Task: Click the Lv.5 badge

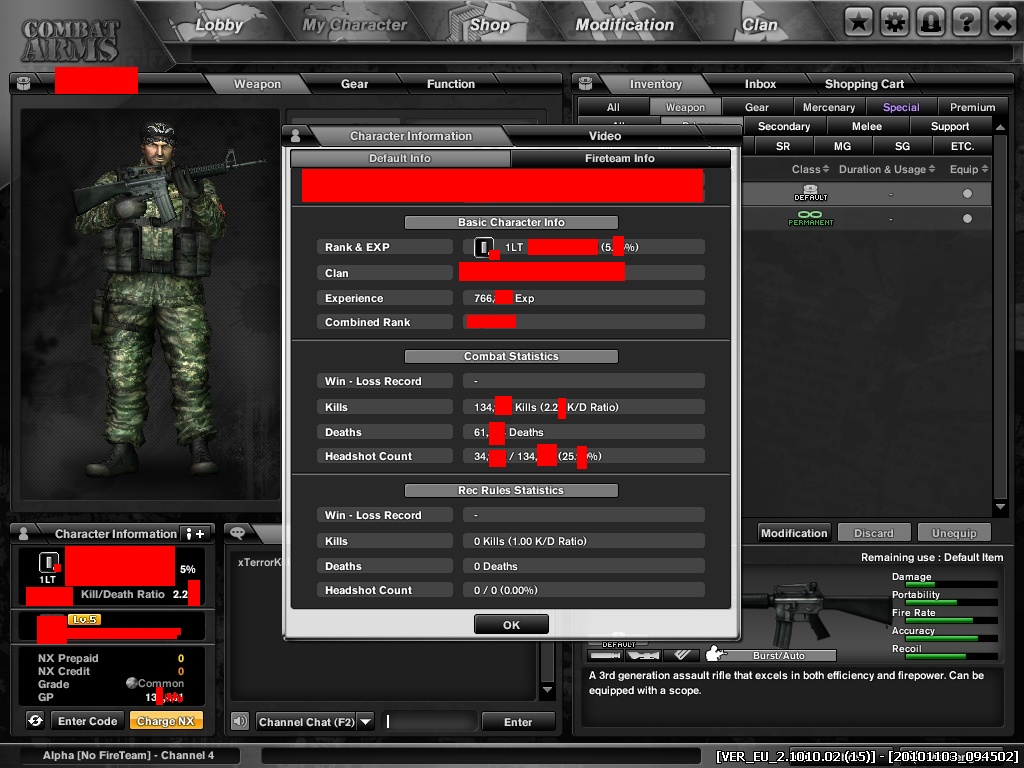Action: (84, 619)
